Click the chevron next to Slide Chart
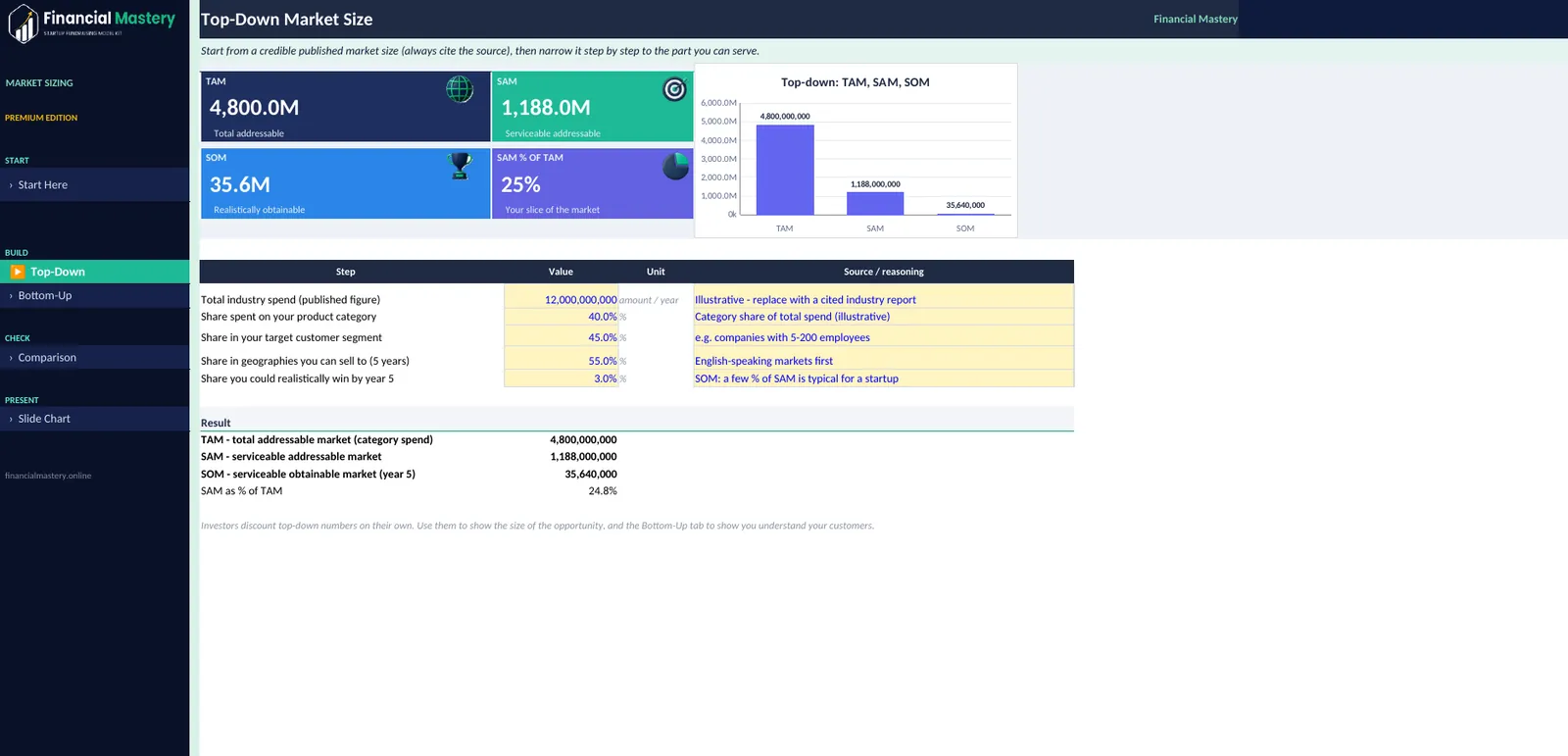 pos(11,419)
